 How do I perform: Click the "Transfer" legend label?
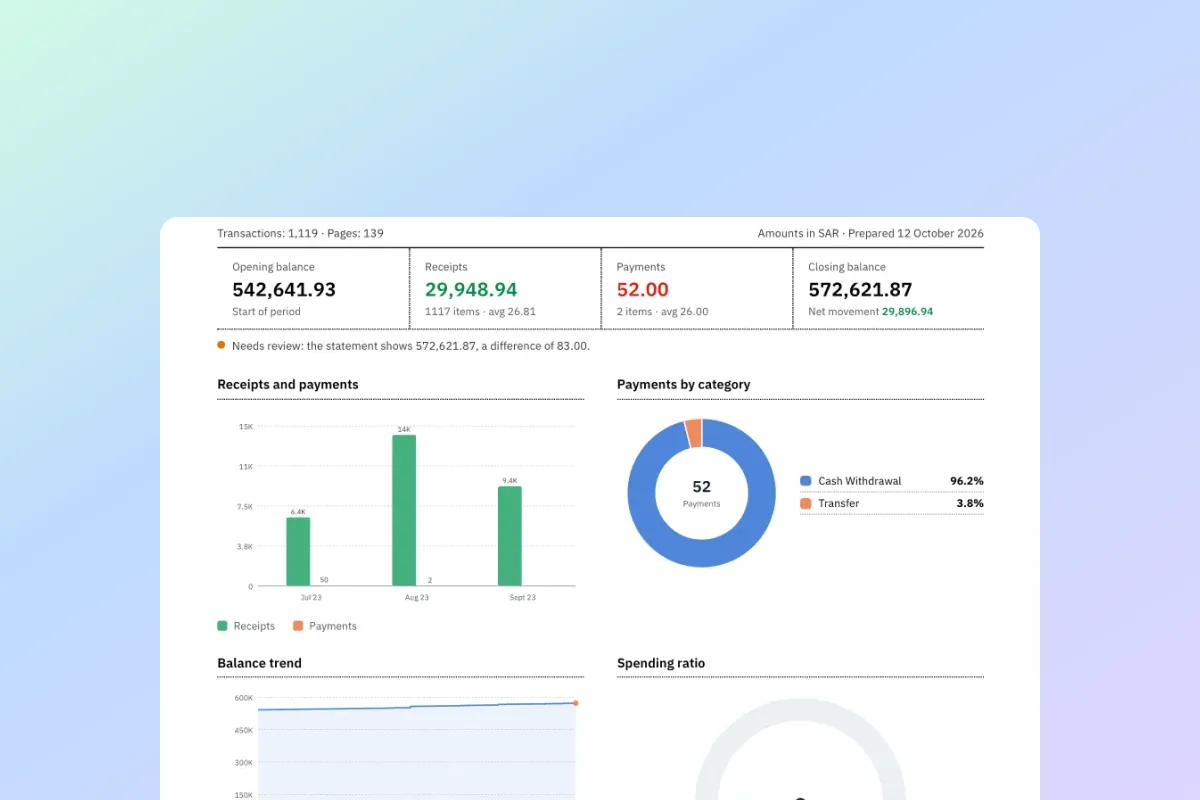[x=838, y=503]
